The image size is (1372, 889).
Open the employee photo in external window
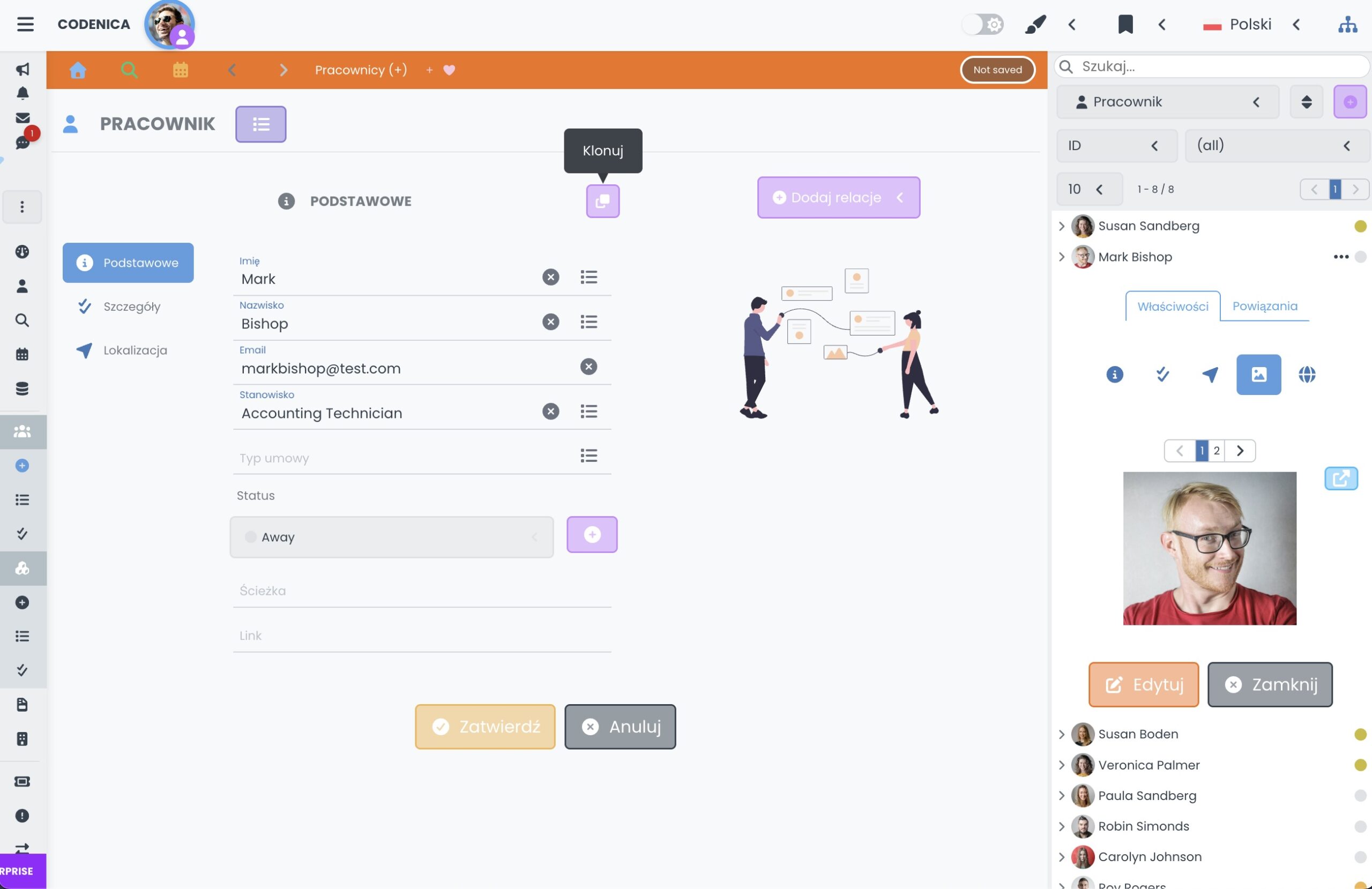(x=1340, y=478)
